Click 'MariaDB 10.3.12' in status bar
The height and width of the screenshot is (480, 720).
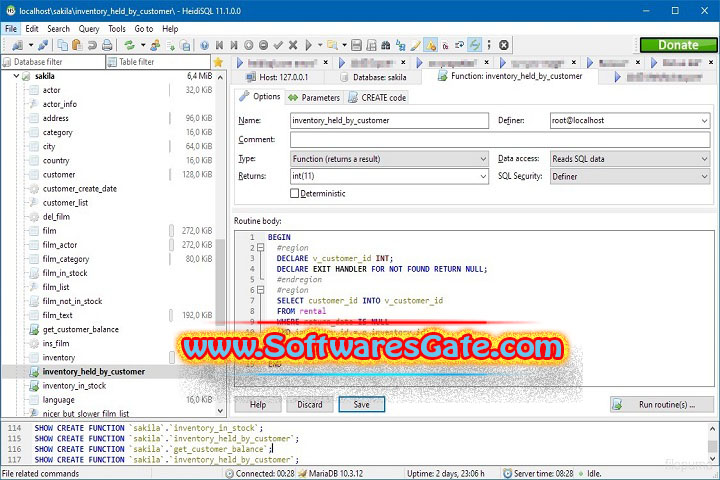point(336,473)
